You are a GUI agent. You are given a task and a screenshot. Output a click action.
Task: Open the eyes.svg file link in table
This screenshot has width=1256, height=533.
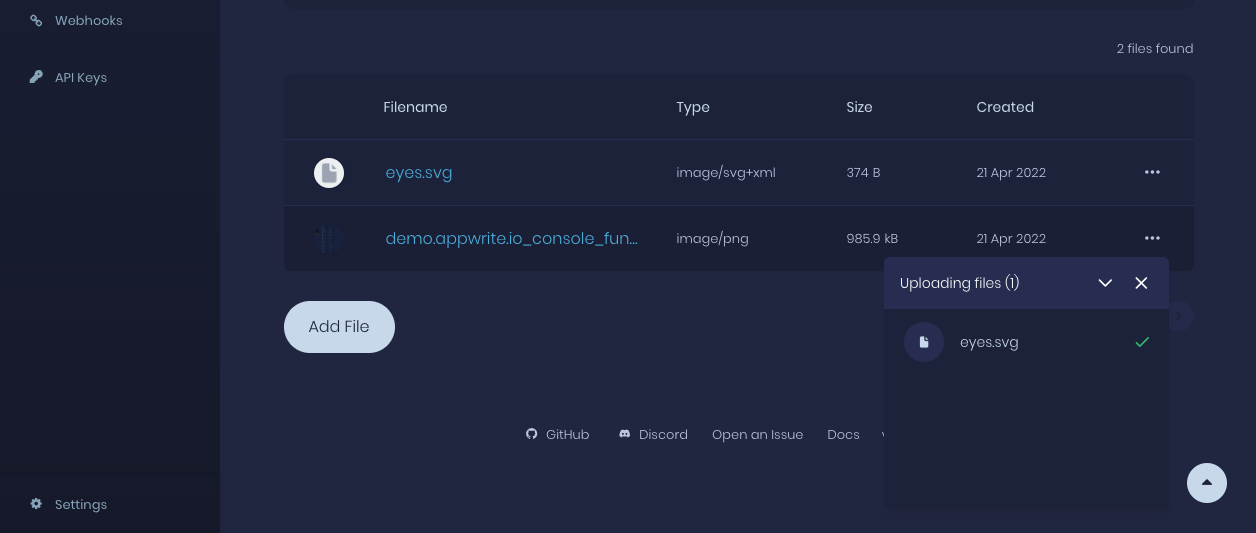click(419, 172)
